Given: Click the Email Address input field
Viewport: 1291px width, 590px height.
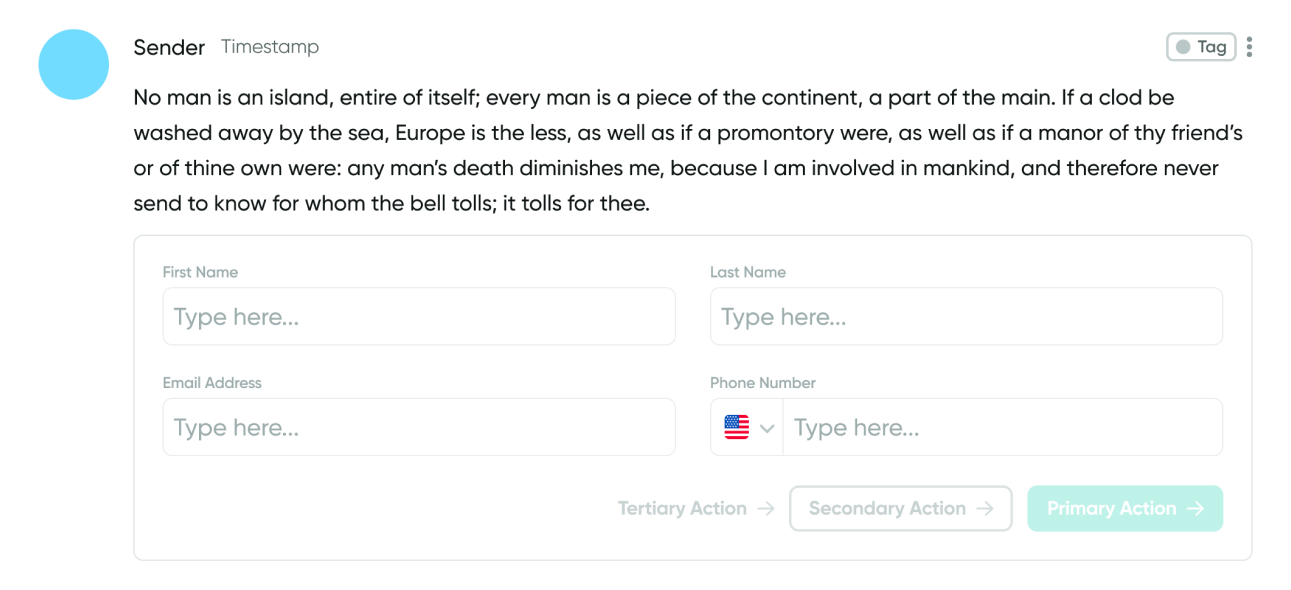Looking at the screenshot, I should coord(419,427).
